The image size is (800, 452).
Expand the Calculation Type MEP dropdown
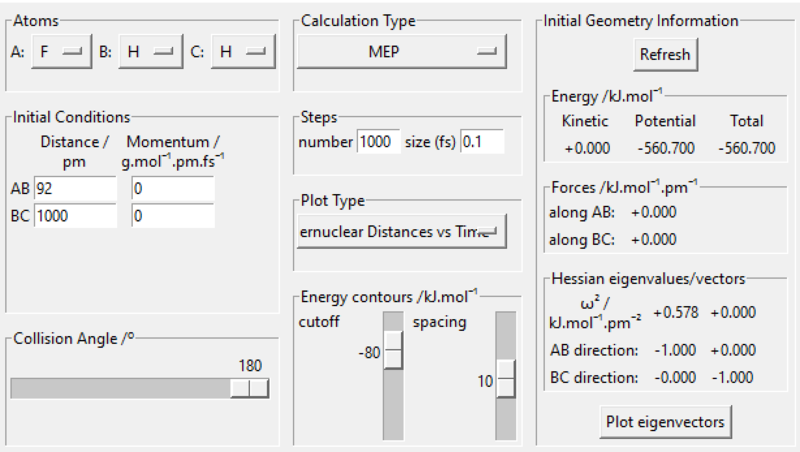pyautogui.click(x=401, y=52)
